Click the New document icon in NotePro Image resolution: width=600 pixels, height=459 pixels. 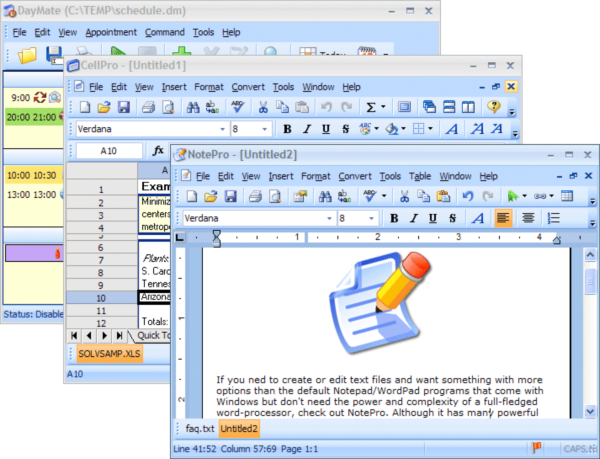pos(192,197)
